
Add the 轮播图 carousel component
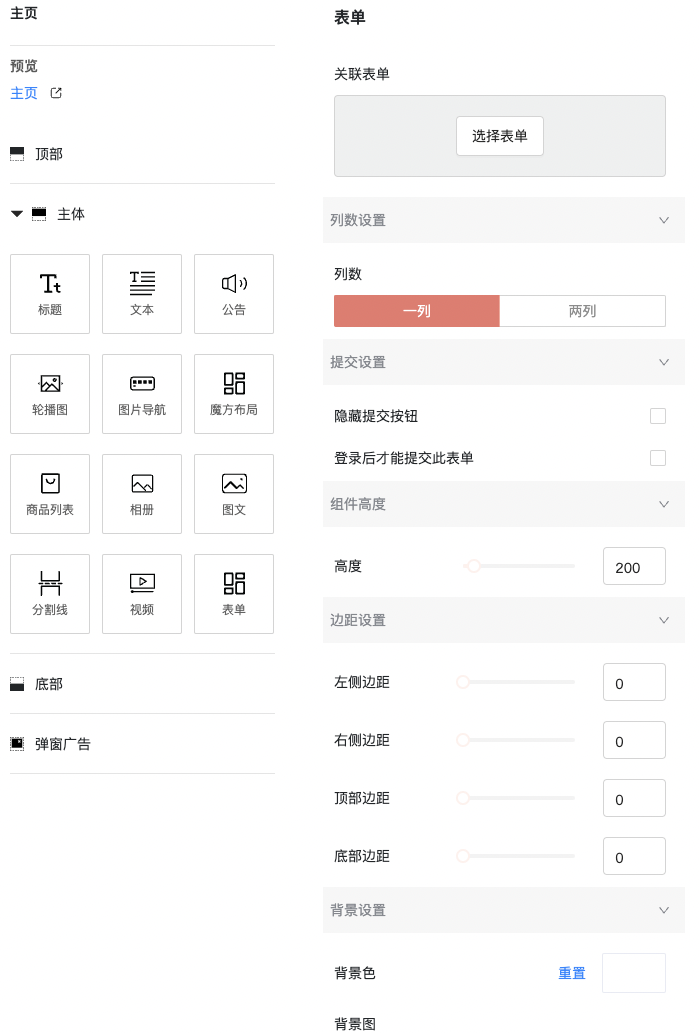tap(50, 394)
